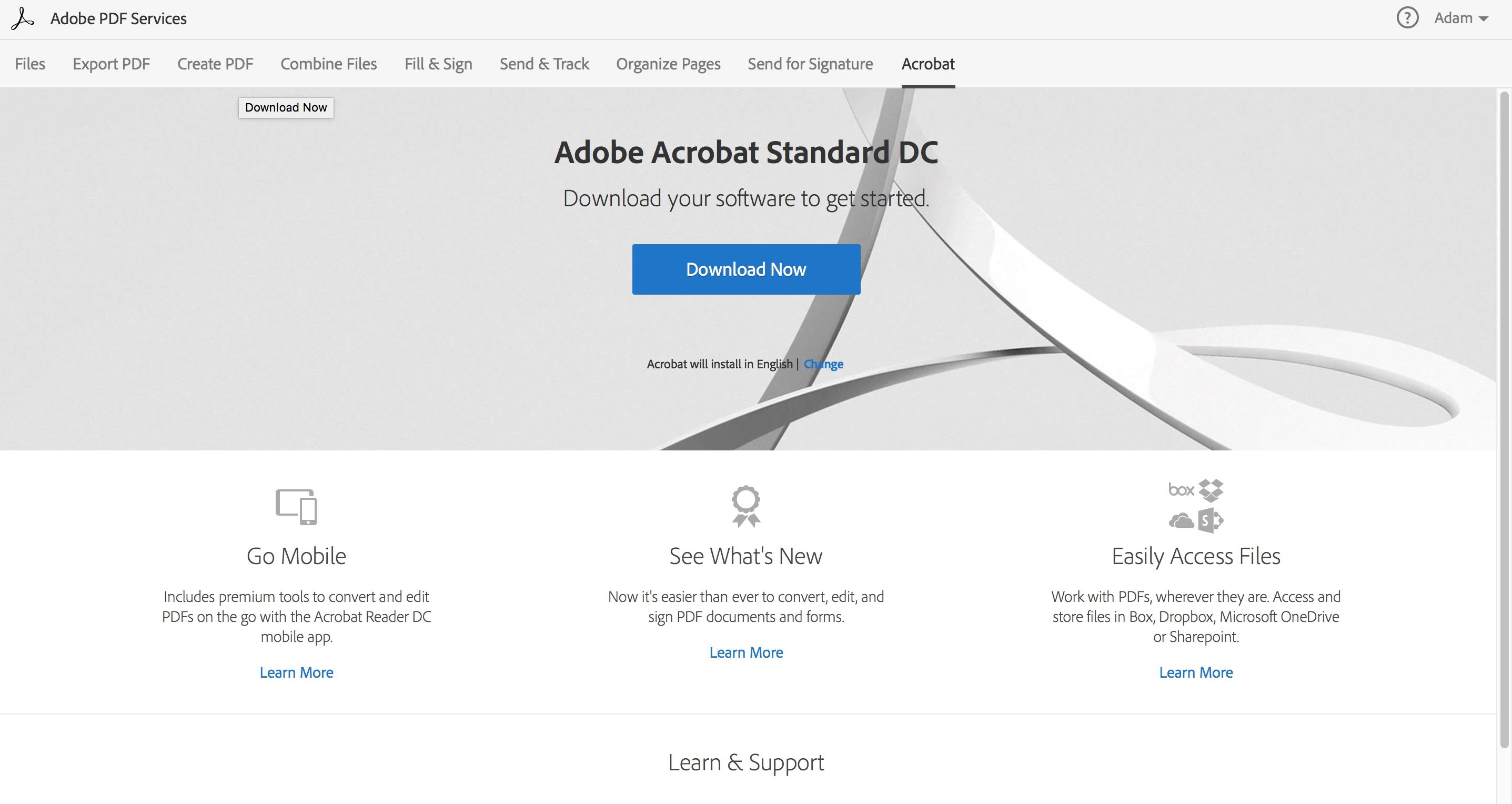Screen dimensions: 1512x804
Task: Click the See What's New ribbon icon
Action: coord(745,506)
